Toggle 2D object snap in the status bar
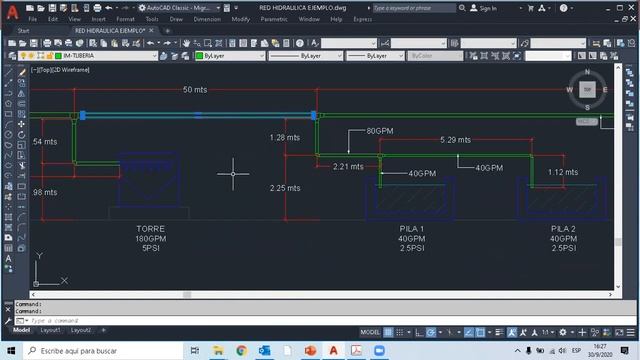The width and height of the screenshot is (640, 360). coord(480,333)
